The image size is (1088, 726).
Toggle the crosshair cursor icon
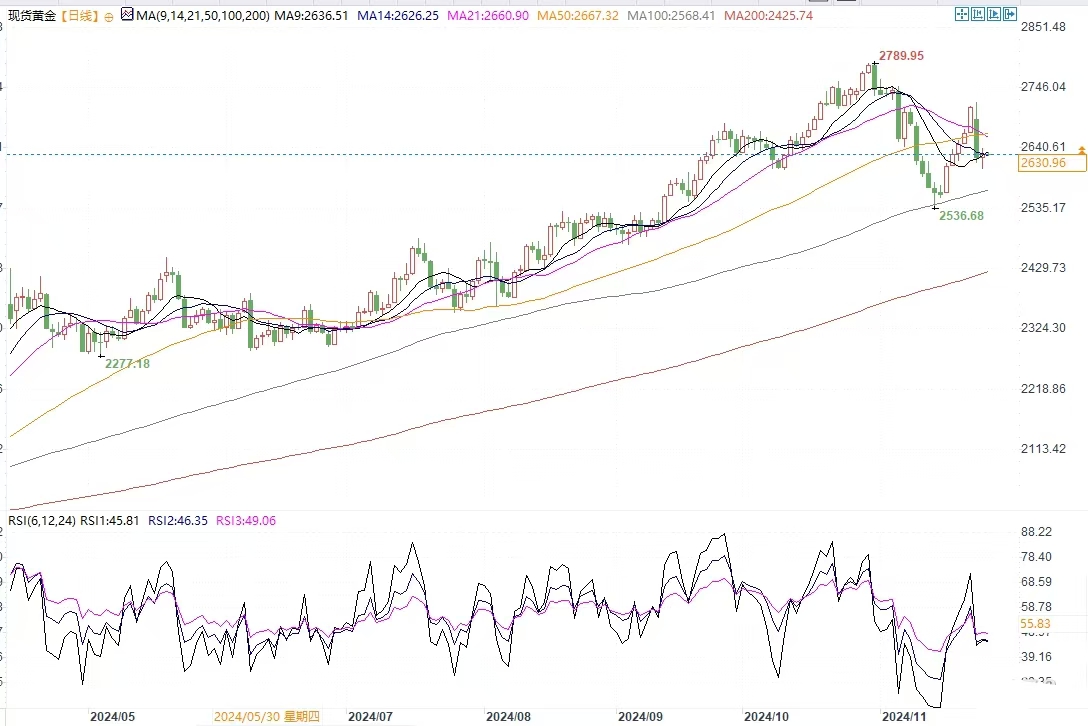coord(962,14)
